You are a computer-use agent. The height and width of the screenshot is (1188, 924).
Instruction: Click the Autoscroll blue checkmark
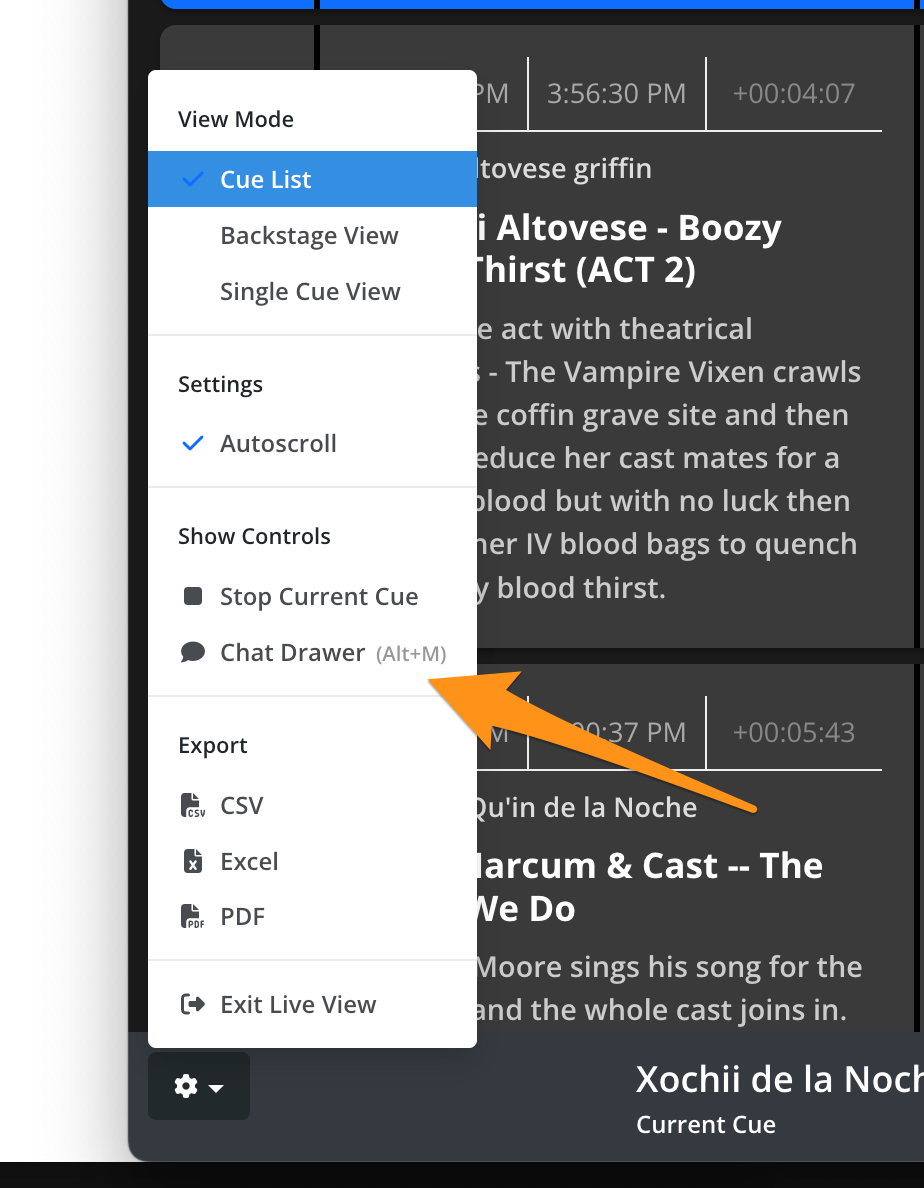click(x=194, y=444)
